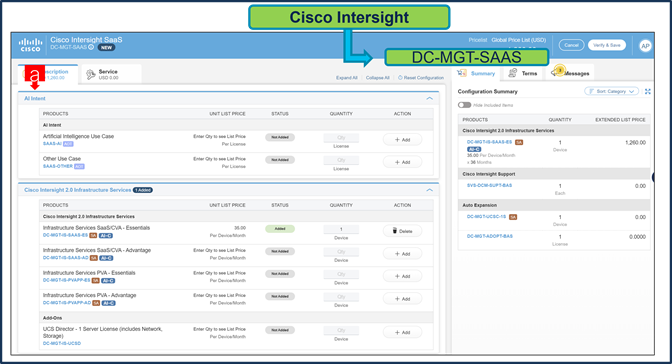This screenshot has width=672, height=364.
Task: Open DC-MGT-IS-SAAS-AD product link
Action: pyautogui.click(x=66, y=258)
